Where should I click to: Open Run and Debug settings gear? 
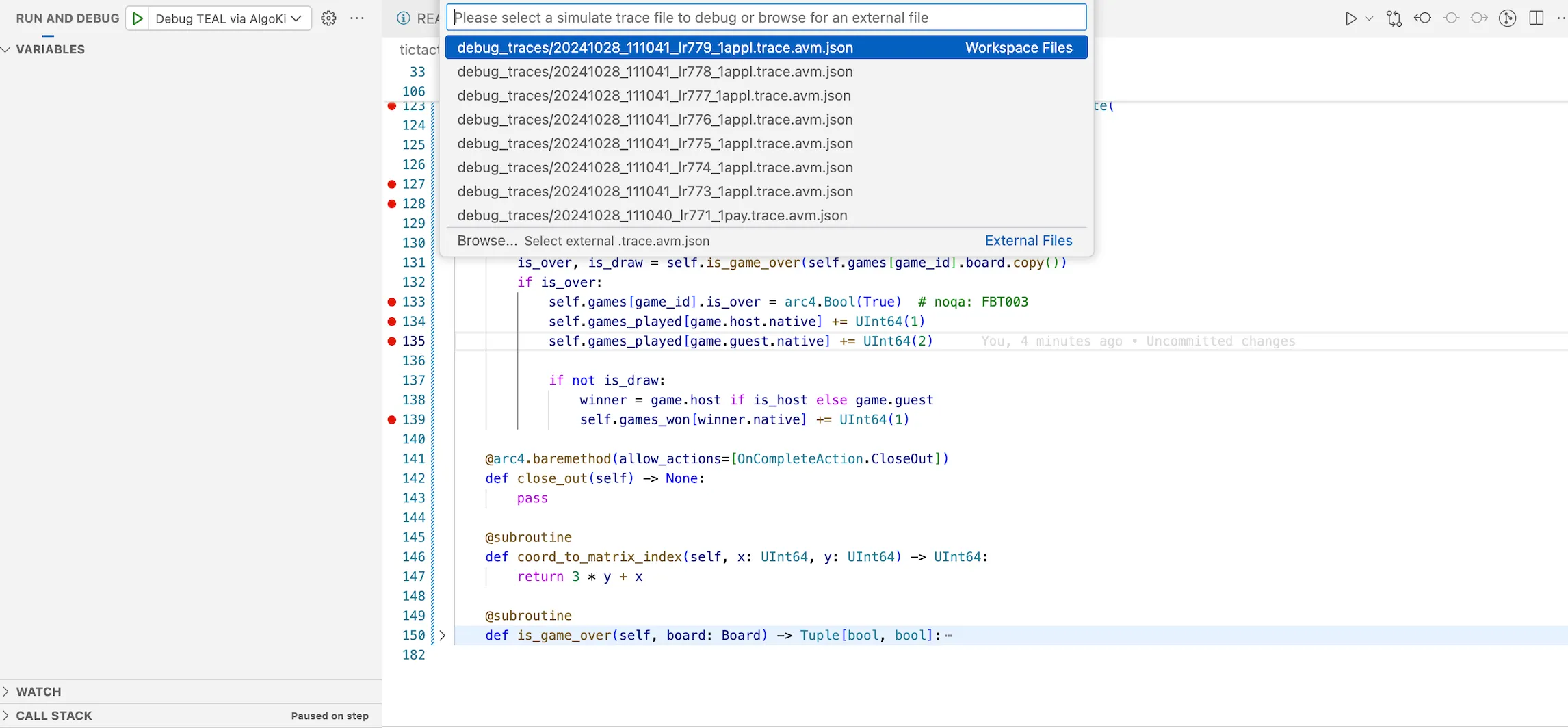[329, 18]
